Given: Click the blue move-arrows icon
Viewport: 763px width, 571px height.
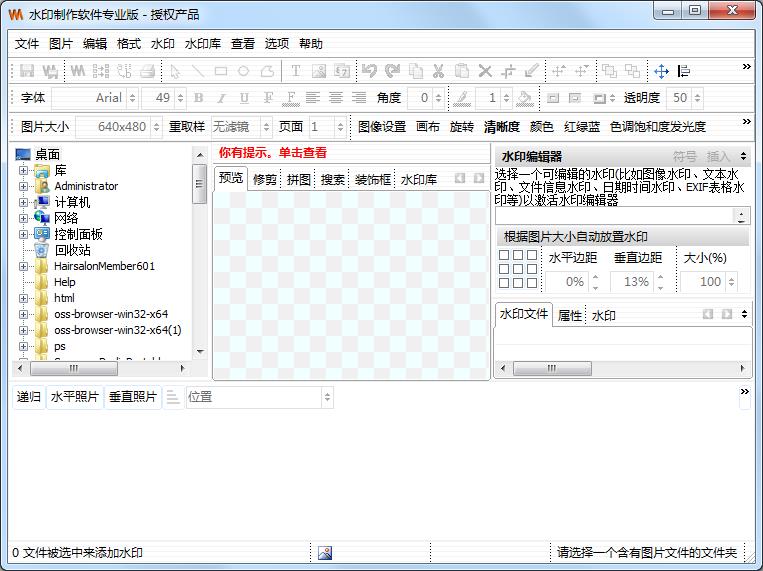Looking at the screenshot, I should point(661,71).
